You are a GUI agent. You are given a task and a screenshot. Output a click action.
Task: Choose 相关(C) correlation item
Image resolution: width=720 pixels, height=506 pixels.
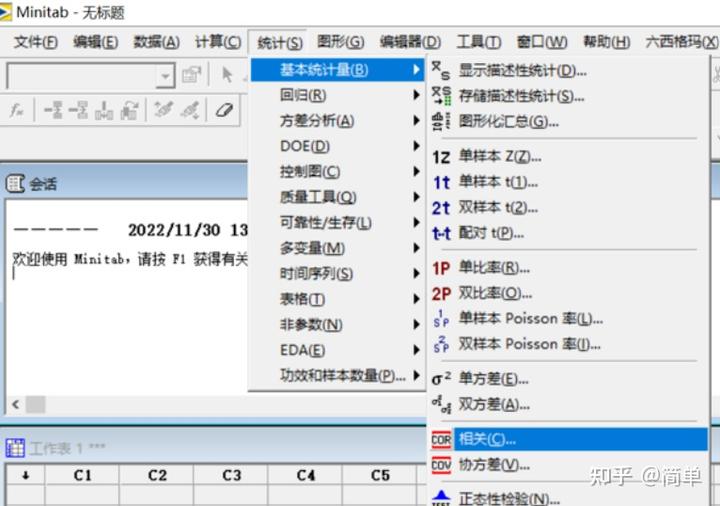[568, 439]
